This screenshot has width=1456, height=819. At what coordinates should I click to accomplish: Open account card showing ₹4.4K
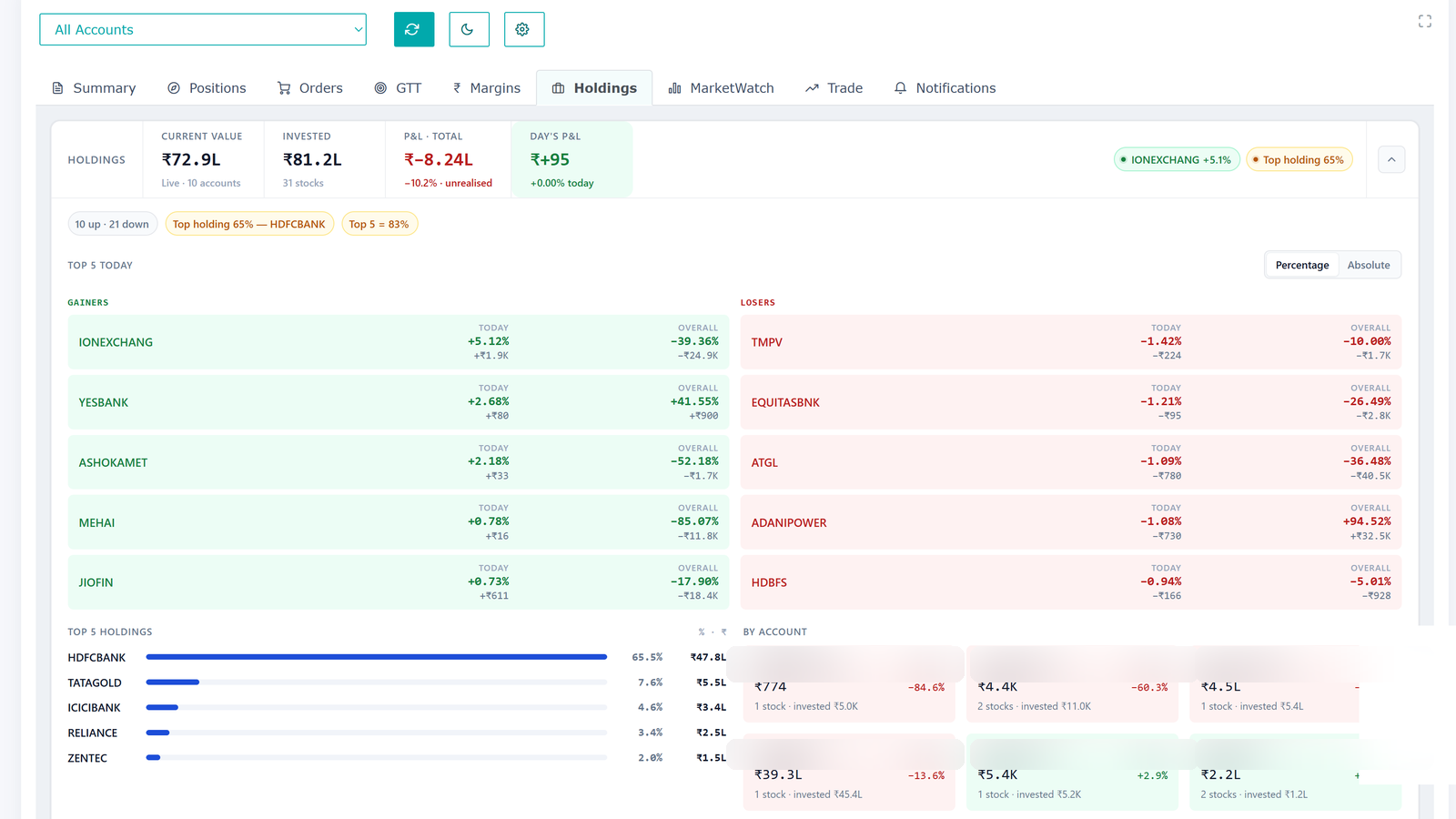[x=1072, y=684]
